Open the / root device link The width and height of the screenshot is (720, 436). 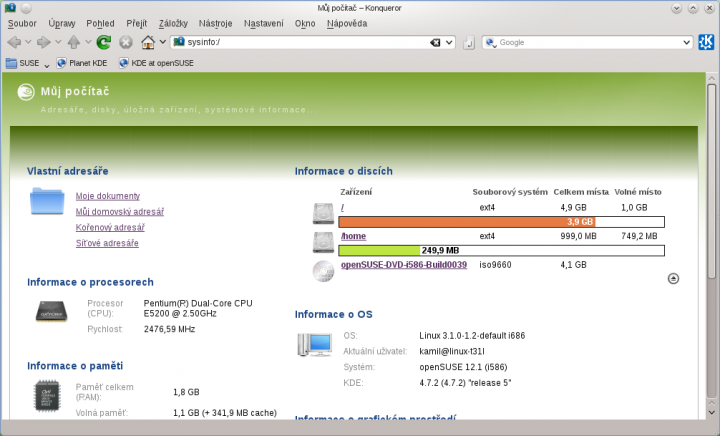click(x=343, y=207)
